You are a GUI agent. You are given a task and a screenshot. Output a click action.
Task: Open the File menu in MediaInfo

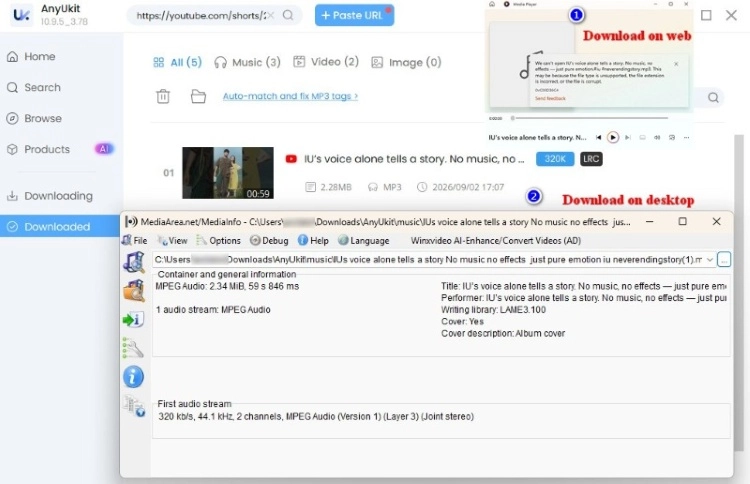coord(135,241)
